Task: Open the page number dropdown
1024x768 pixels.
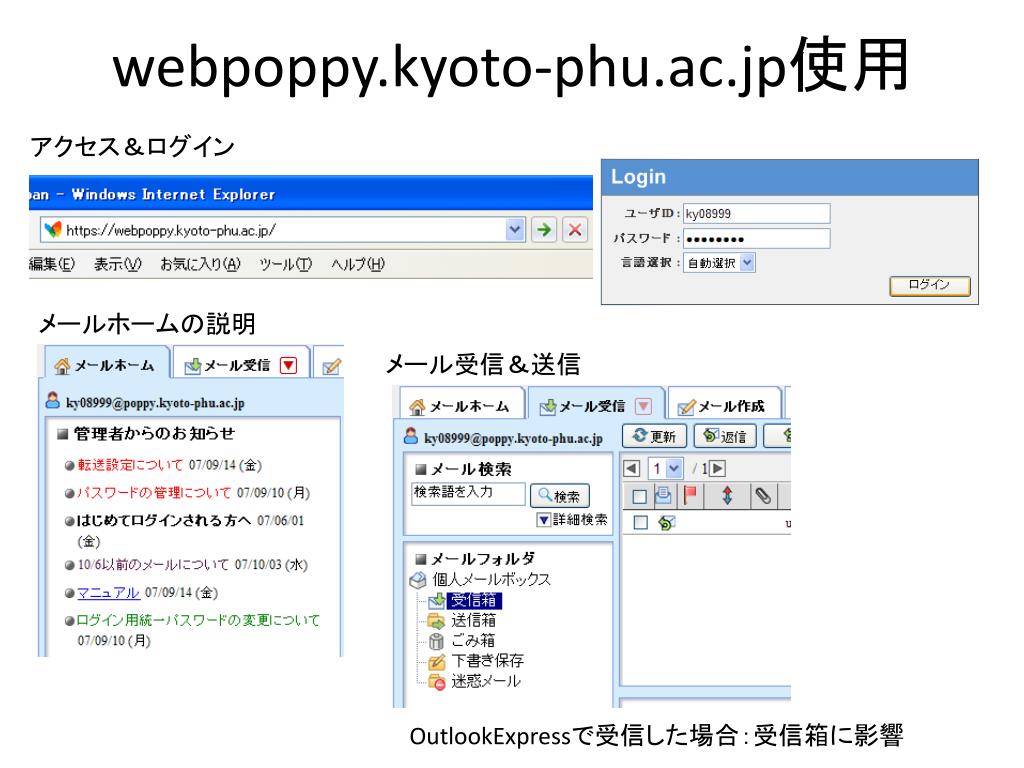Action: coord(674,468)
